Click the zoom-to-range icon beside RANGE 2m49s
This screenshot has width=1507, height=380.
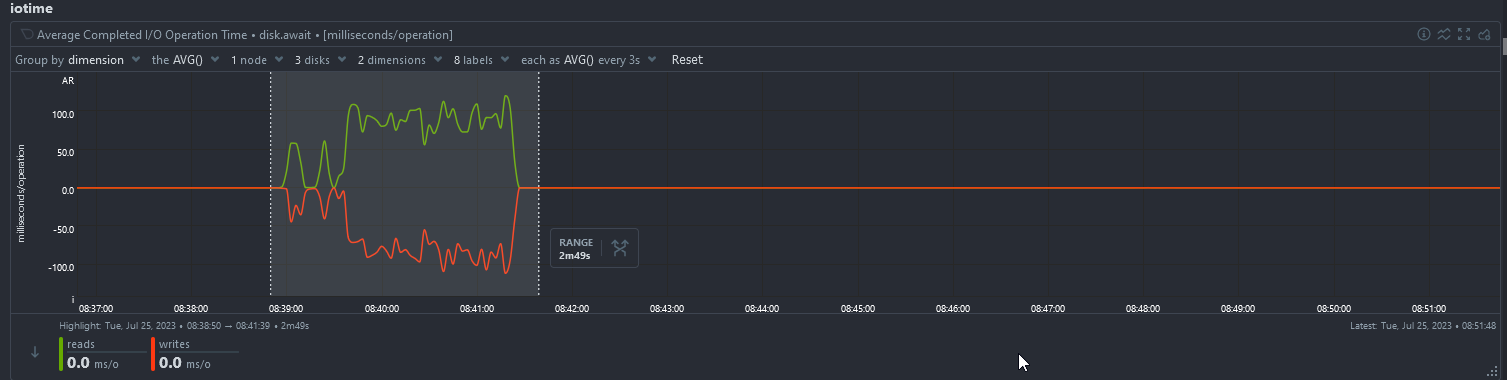[x=619, y=248]
